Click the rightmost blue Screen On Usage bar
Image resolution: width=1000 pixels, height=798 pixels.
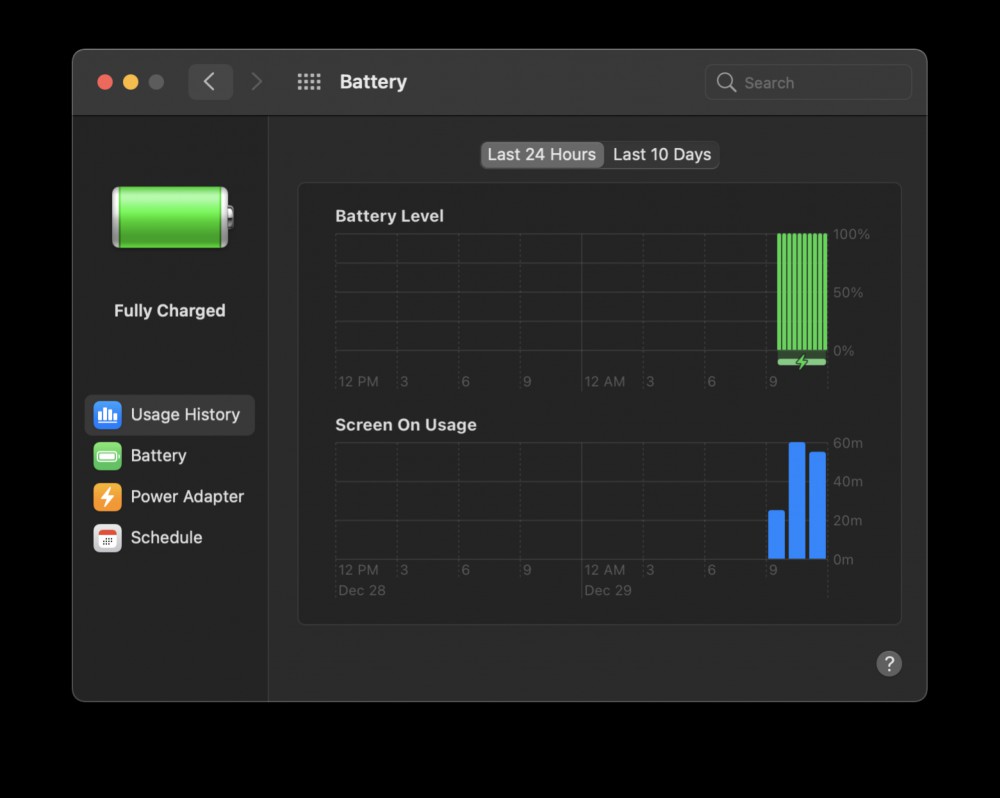(818, 505)
